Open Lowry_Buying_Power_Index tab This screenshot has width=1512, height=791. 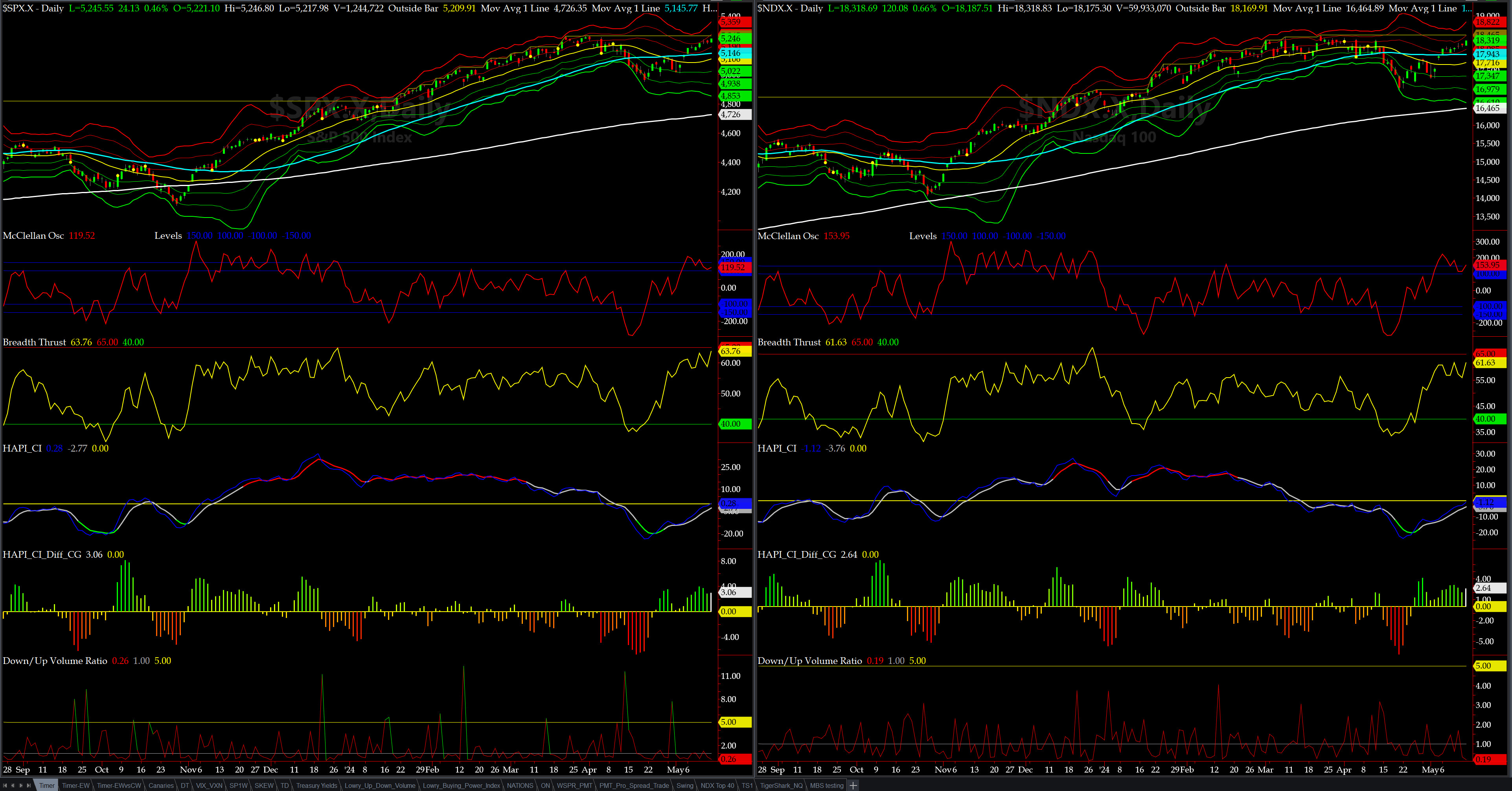click(x=462, y=786)
